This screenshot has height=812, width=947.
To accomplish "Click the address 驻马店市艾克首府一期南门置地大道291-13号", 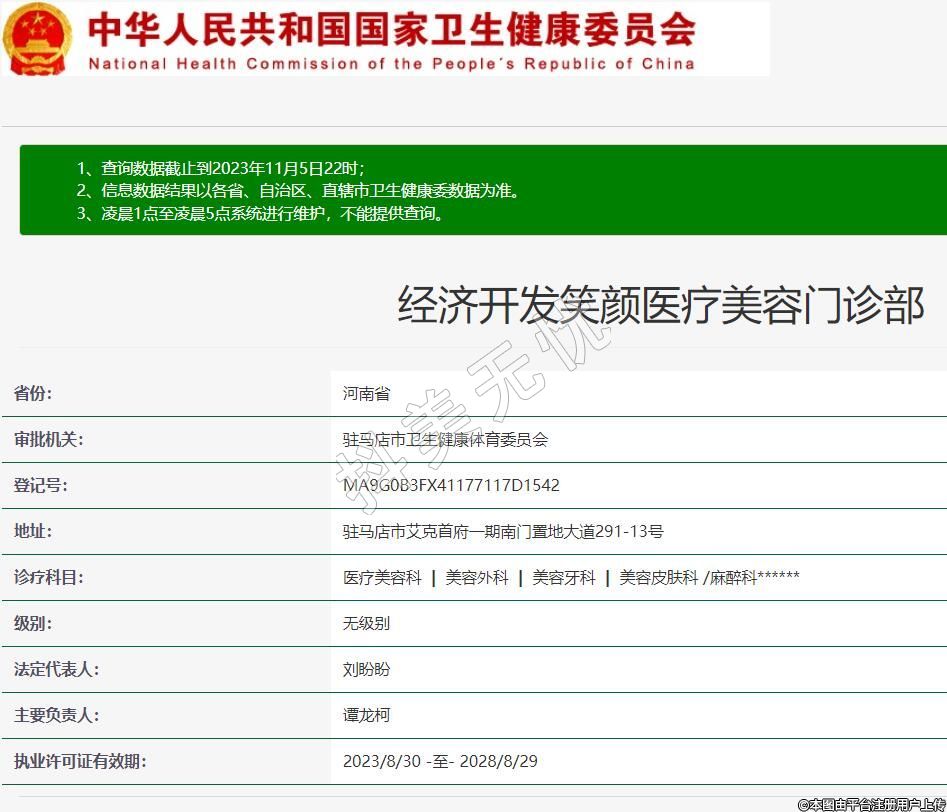I will pos(503,531).
